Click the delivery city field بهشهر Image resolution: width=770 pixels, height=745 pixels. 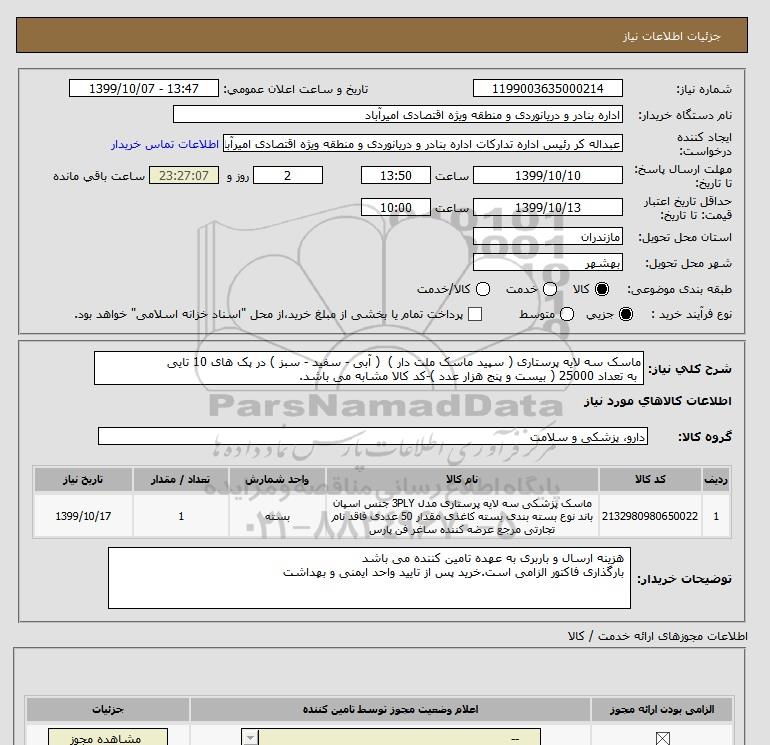[x=548, y=263]
